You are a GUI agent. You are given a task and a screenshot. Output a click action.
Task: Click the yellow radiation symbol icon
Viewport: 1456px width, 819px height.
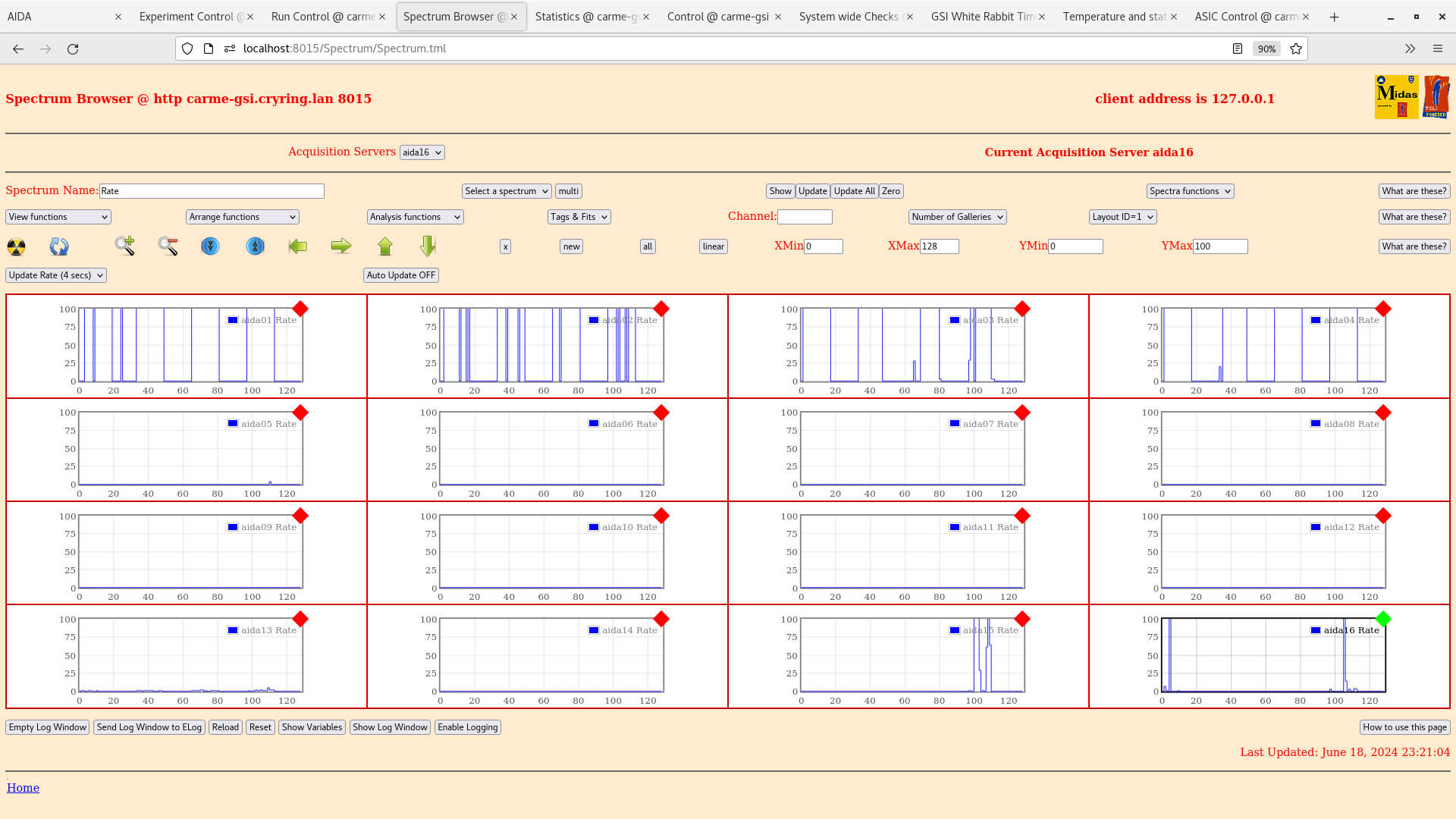[x=16, y=246]
